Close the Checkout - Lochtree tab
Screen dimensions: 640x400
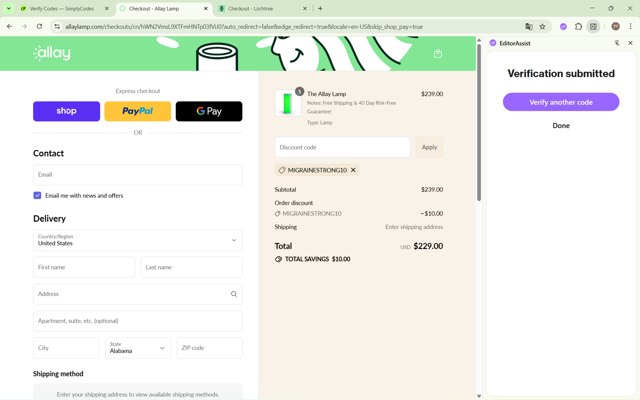click(x=304, y=8)
